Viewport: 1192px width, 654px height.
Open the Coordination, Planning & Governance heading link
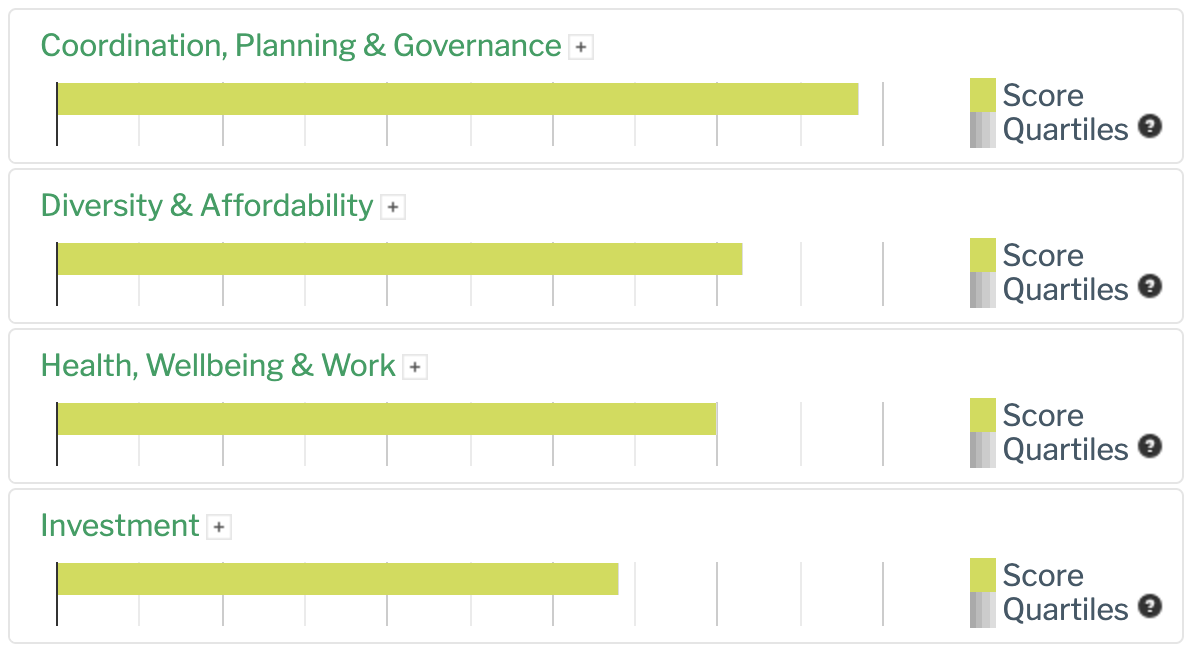[300, 46]
